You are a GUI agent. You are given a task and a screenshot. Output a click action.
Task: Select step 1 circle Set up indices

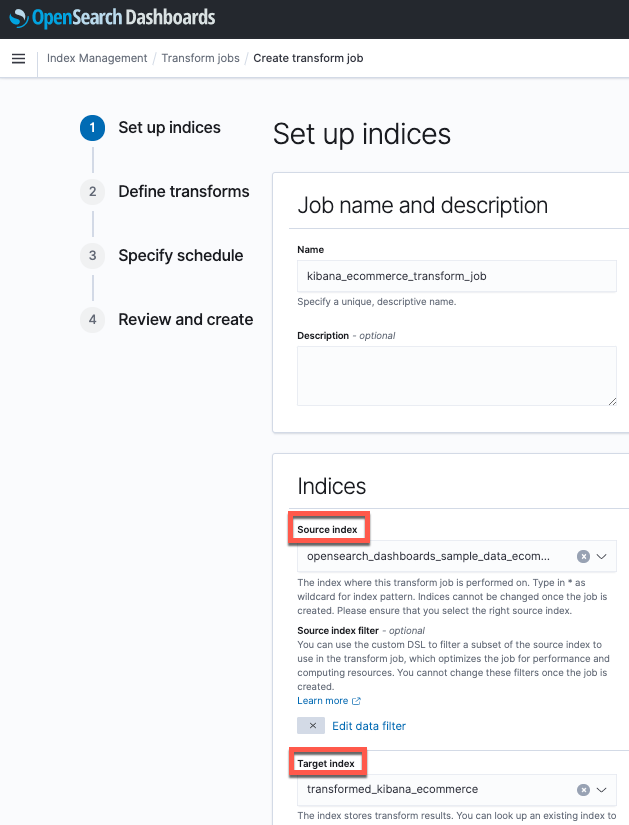coord(93,128)
